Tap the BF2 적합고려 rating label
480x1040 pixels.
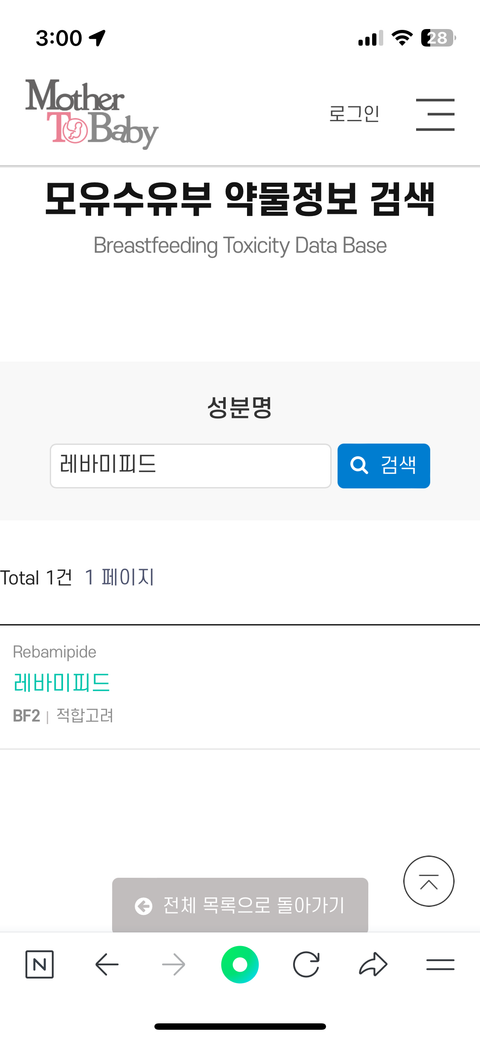[63, 716]
